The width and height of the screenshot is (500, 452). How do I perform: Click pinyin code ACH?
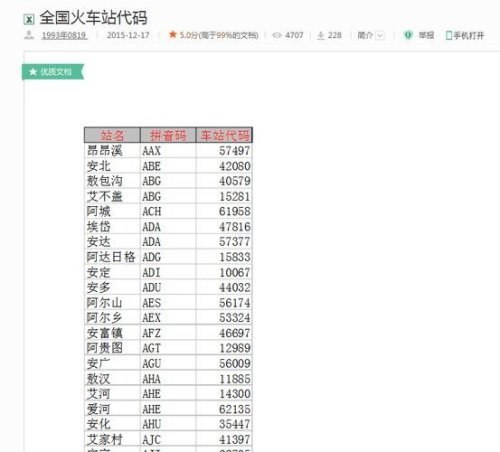[x=152, y=211]
